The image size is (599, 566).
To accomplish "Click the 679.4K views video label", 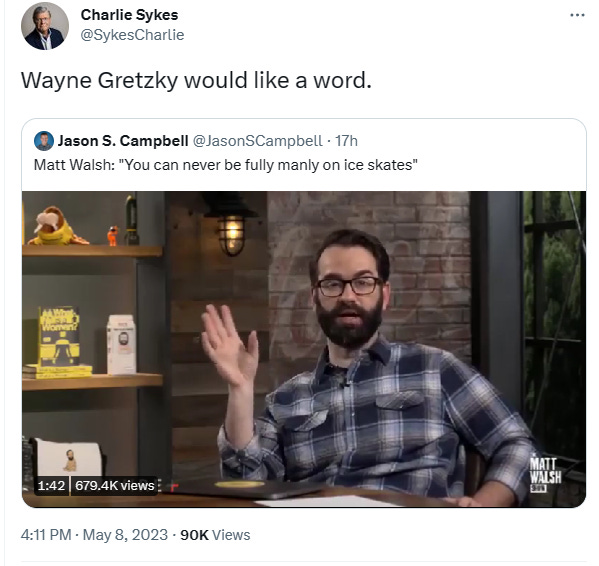I will click(x=115, y=486).
